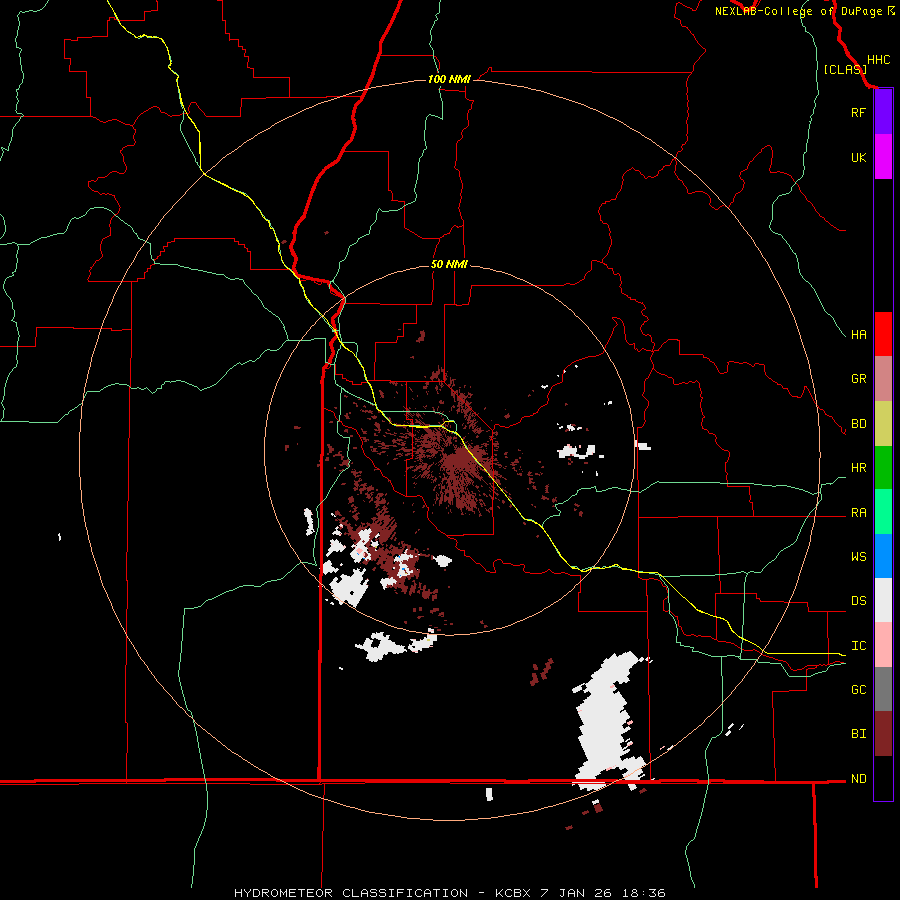
Task: Click the 'BD' legend label
Action: tap(859, 424)
